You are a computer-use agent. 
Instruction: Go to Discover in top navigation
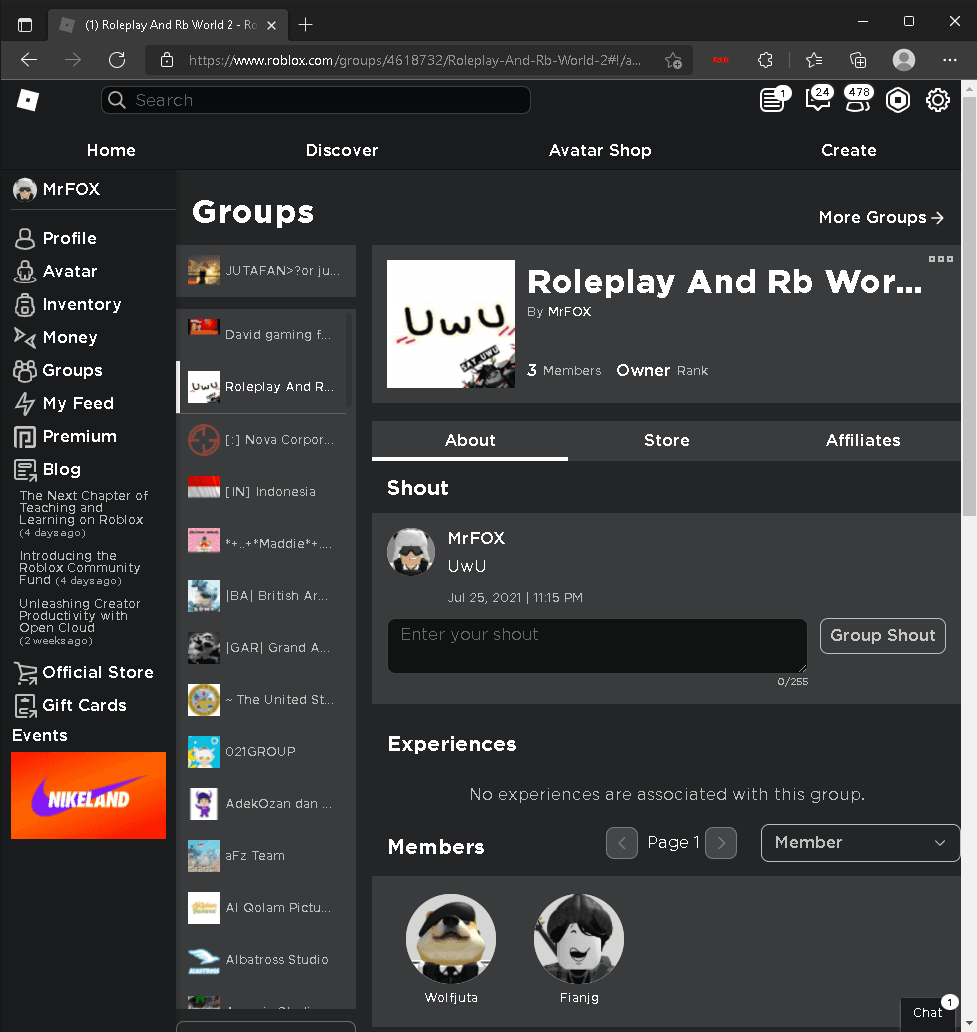tap(342, 150)
